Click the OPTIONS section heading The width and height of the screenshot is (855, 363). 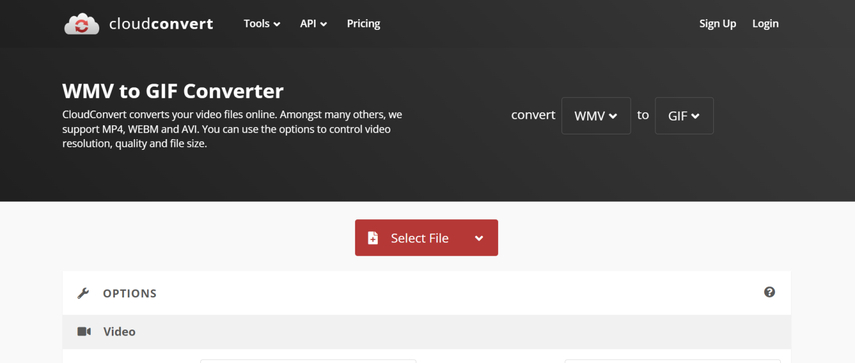[x=130, y=293]
